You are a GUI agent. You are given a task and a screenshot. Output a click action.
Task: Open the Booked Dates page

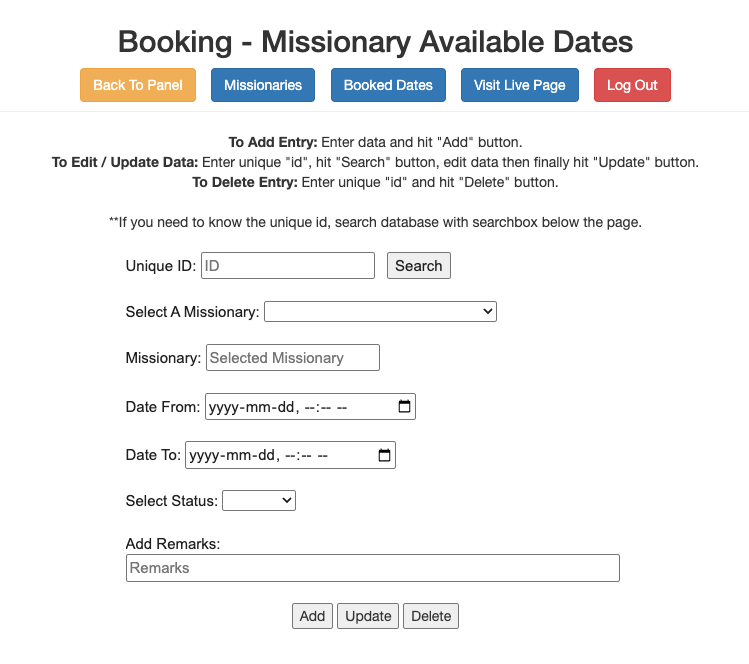388,85
